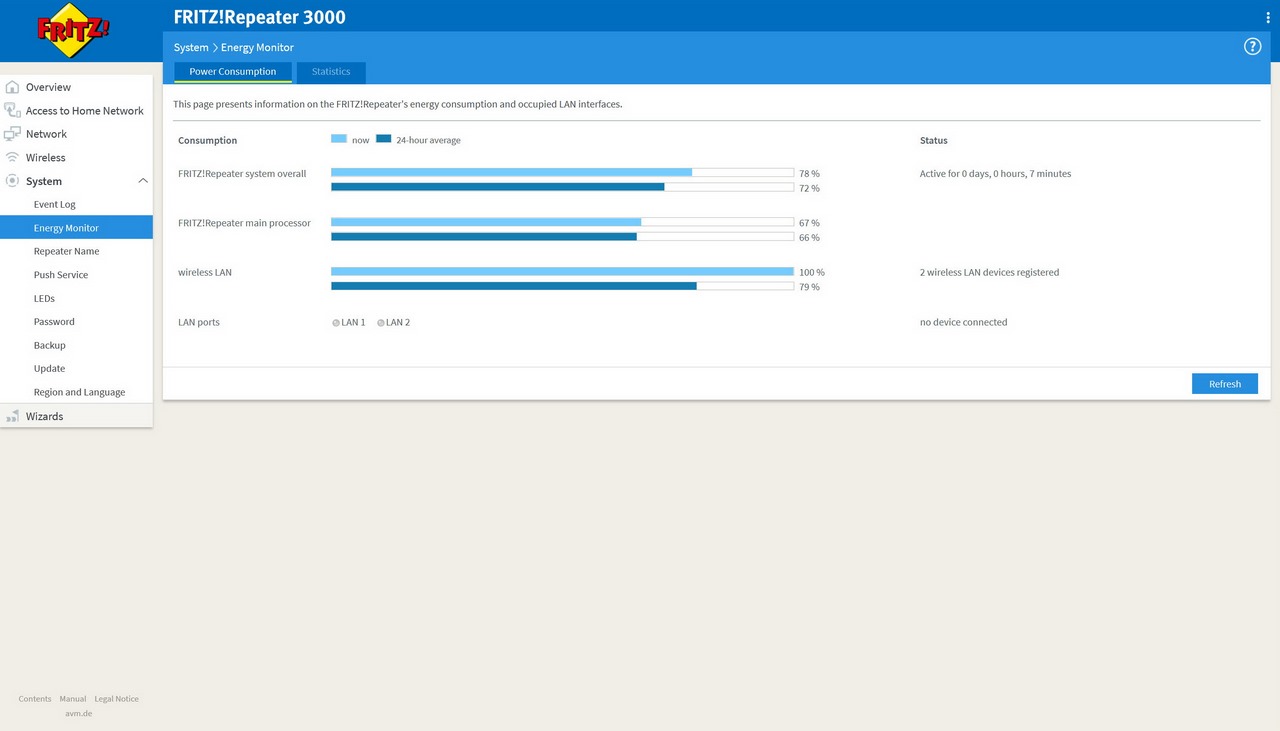Click the 'now' light blue legend swatch

[x=339, y=140]
